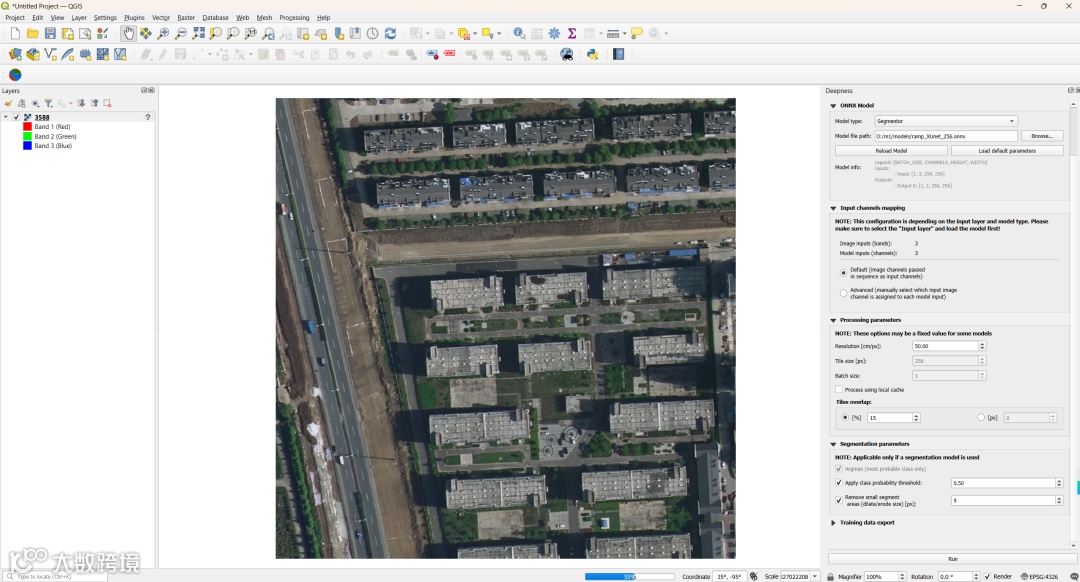Click the class probability threshold 0.50 field
This screenshot has height=582, width=1080.
[x=1007, y=483]
